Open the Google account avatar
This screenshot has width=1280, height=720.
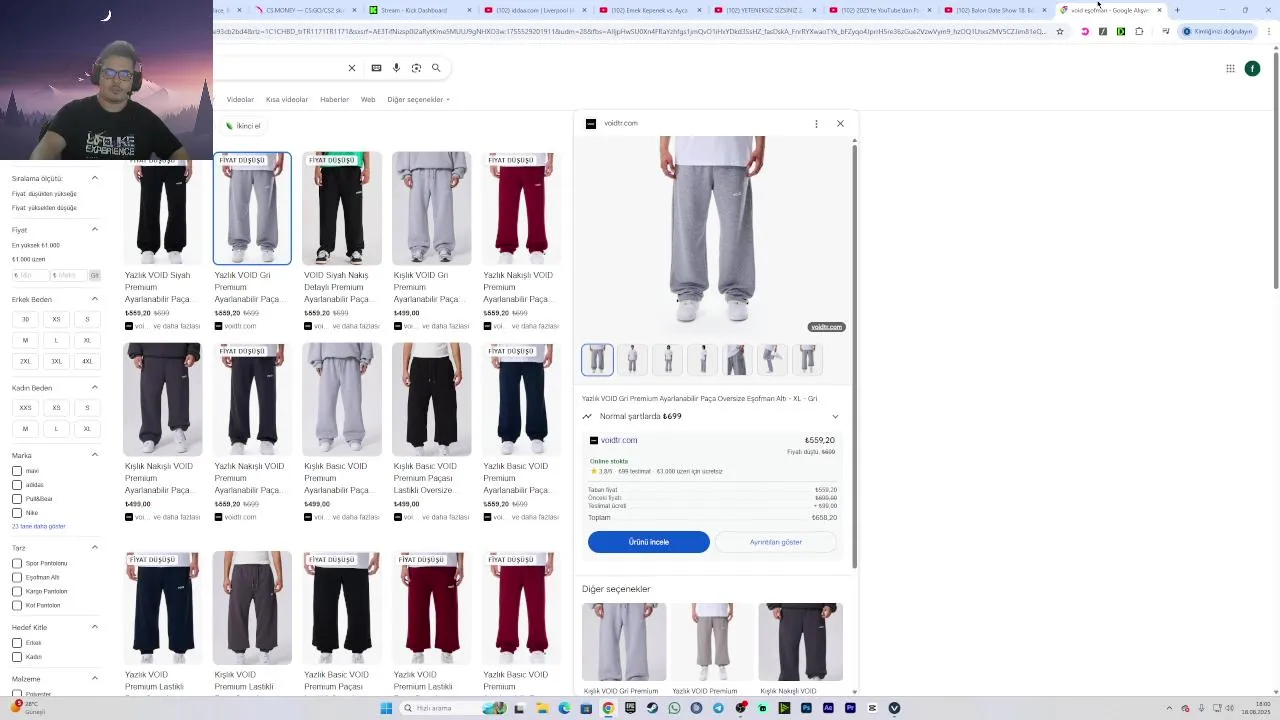point(1252,68)
